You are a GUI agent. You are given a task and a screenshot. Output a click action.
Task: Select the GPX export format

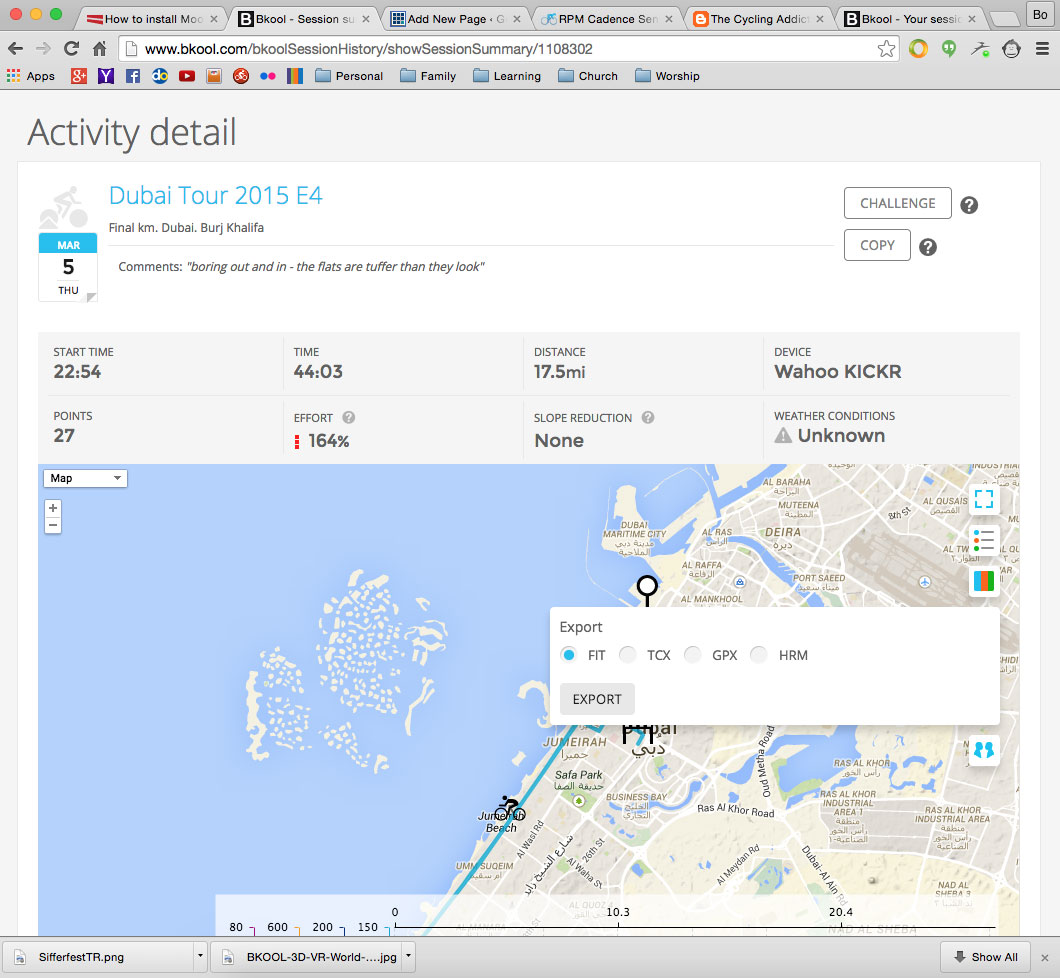(692, 654)
